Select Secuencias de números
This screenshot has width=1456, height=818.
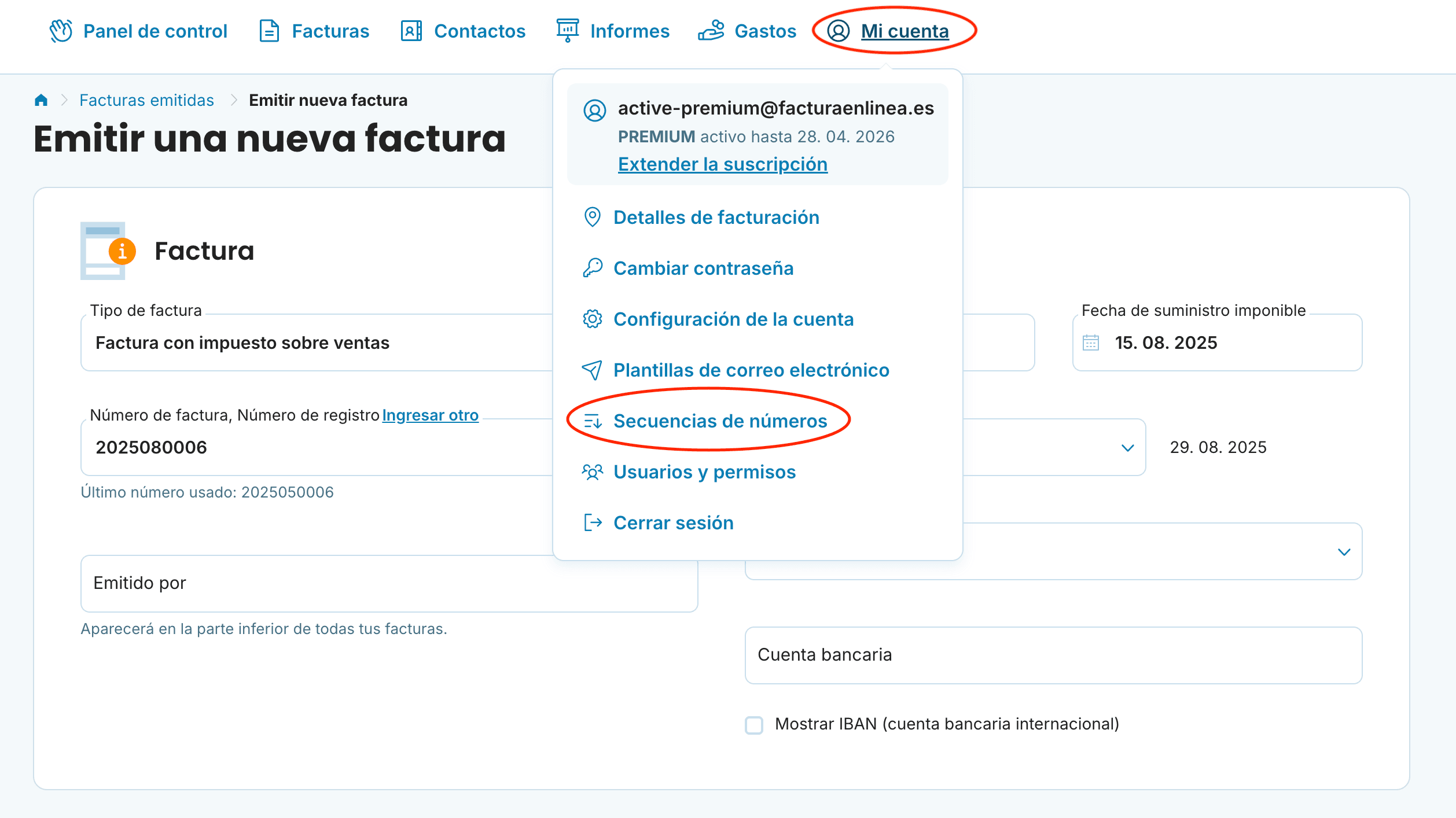720,421
